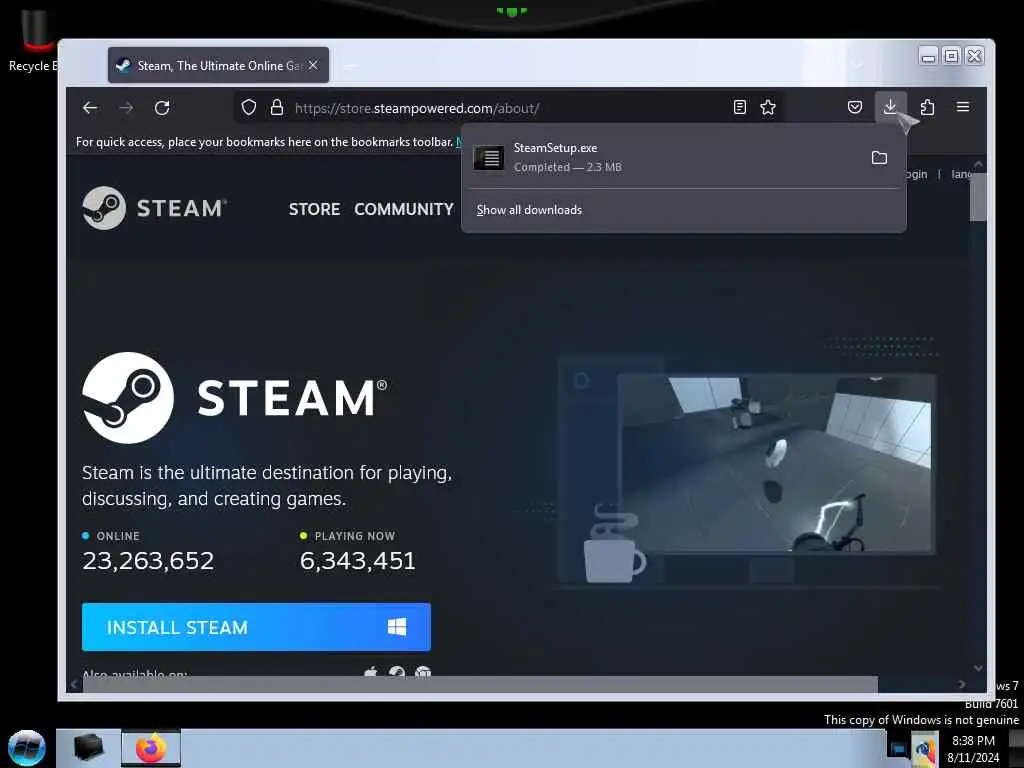This screenshot has width=1024, height=768.
Task: Click the page scroll down arrow
Action: point(978,667)
